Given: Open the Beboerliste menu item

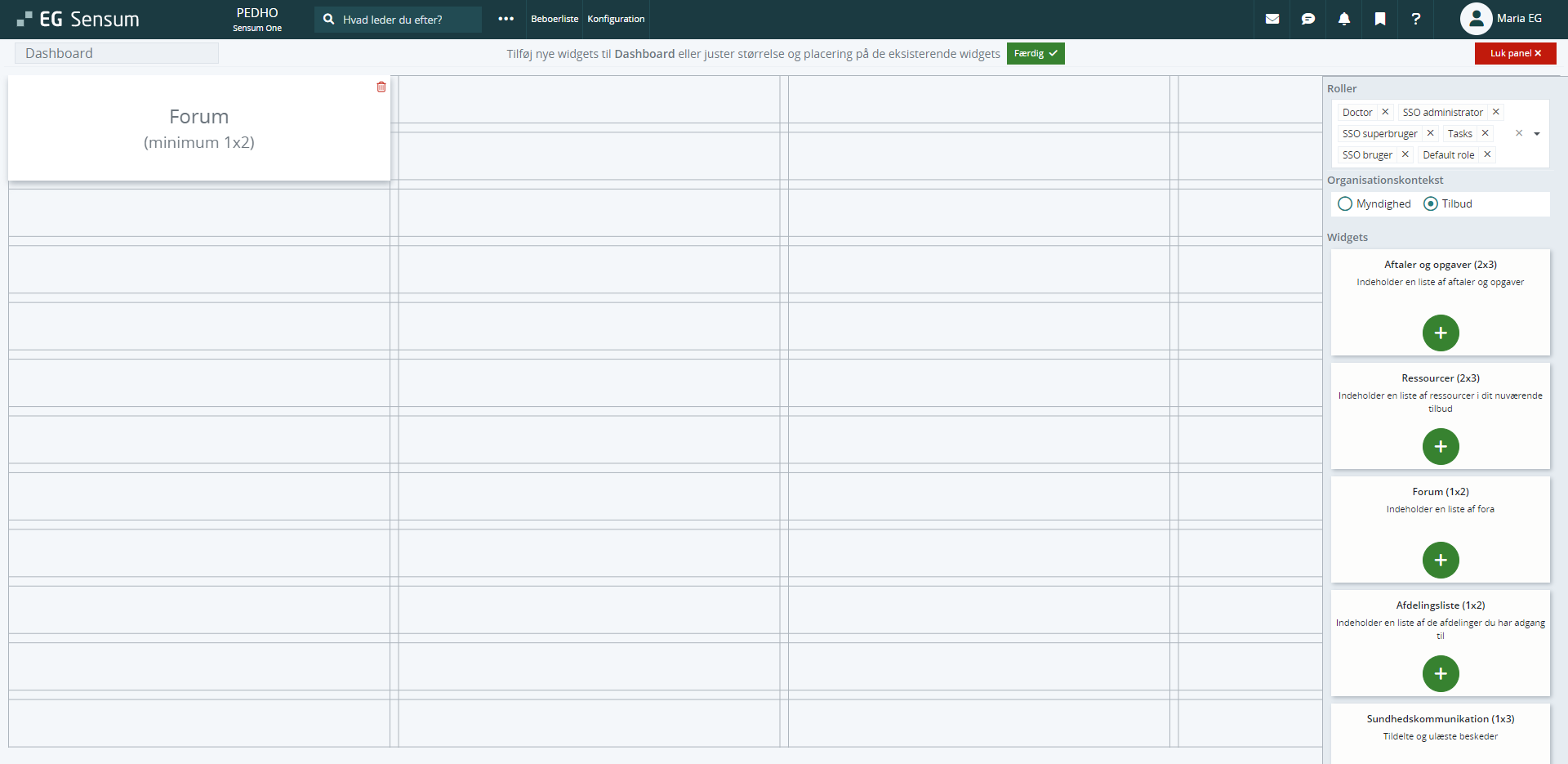Looking at the screenshot, I should (554, 19).
